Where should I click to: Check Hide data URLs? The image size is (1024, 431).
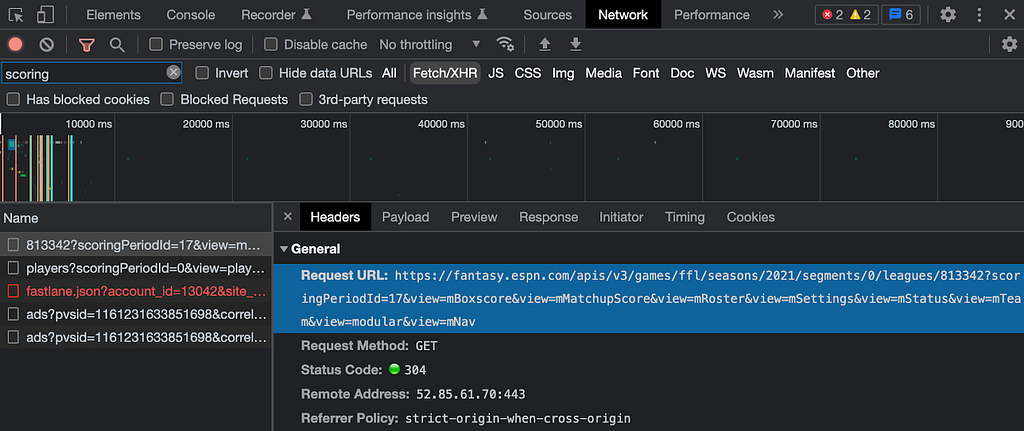coord(265,72)
